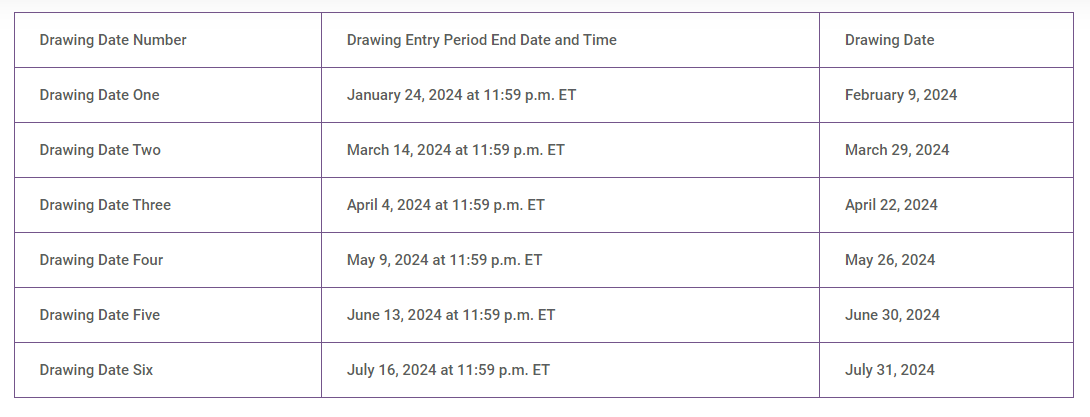Select the "February 9, 2024" drawing date
The image size is (1090, 417).
click(900, 95)
